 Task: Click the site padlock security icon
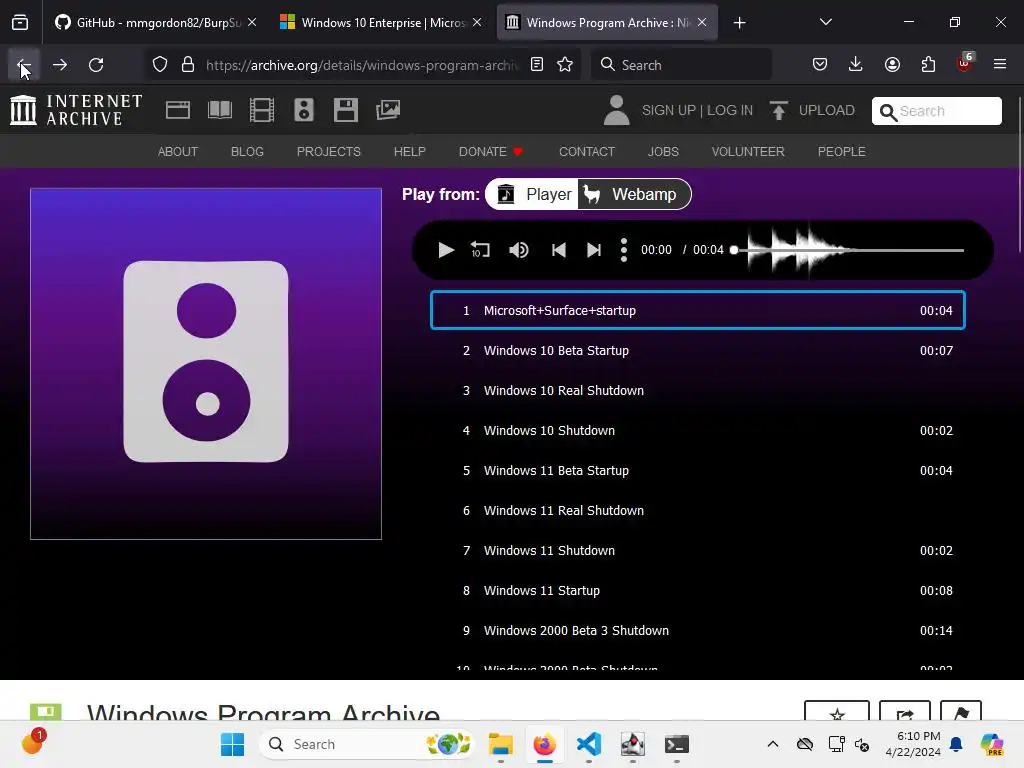tap(188, 65)
